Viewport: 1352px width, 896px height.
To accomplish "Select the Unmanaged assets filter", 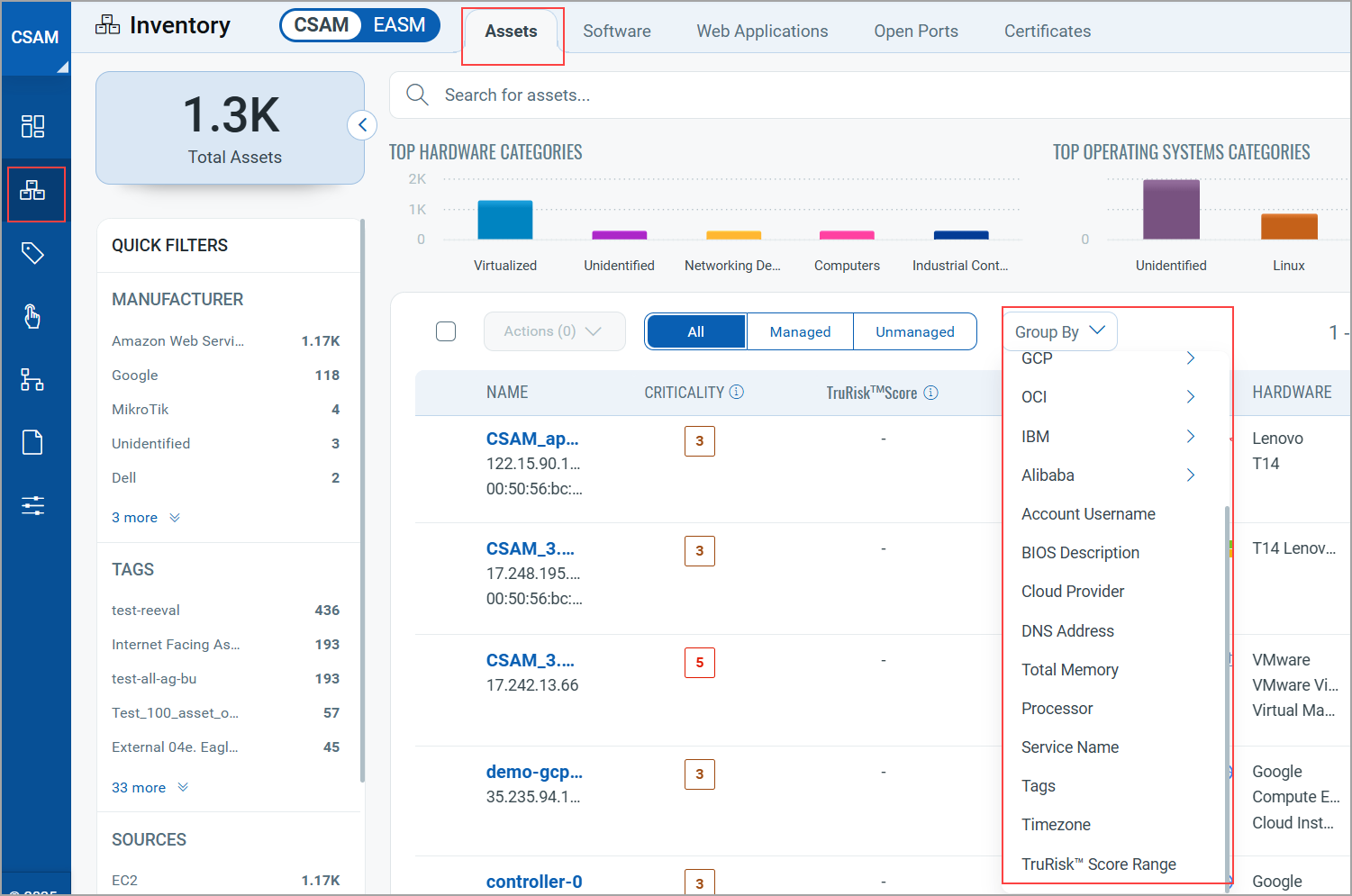I will pos(915,331).
